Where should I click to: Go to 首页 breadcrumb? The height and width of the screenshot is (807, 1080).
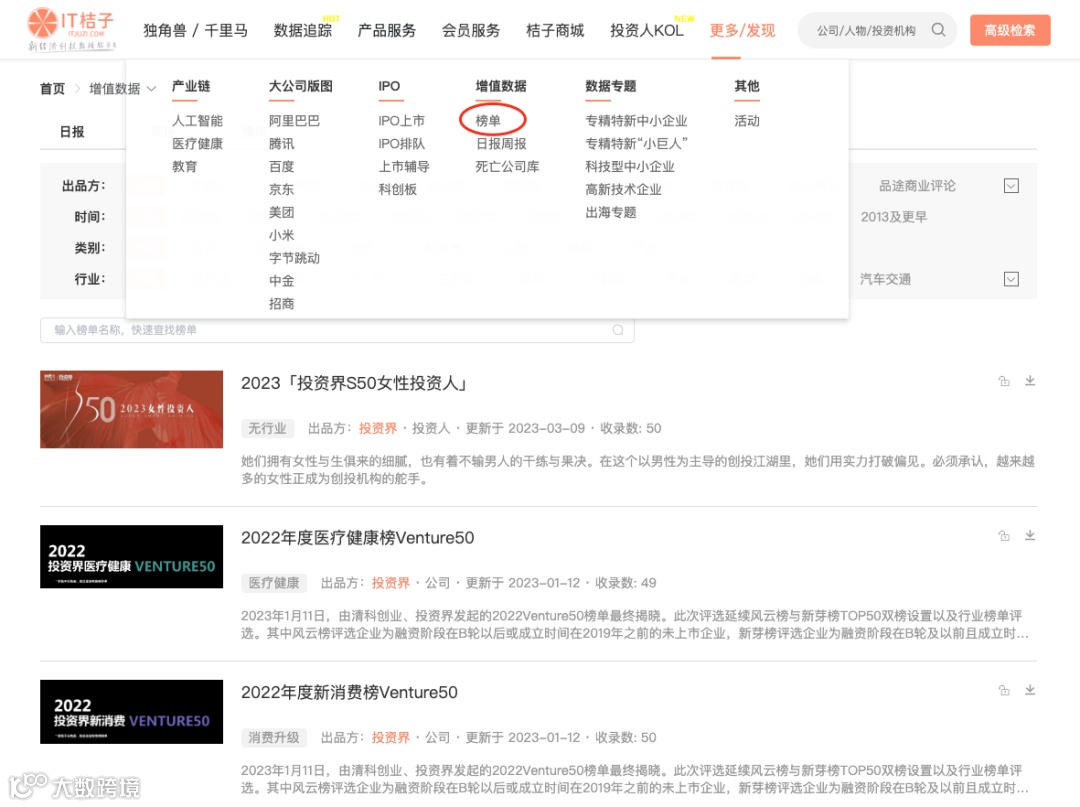[x=52, y=89]
